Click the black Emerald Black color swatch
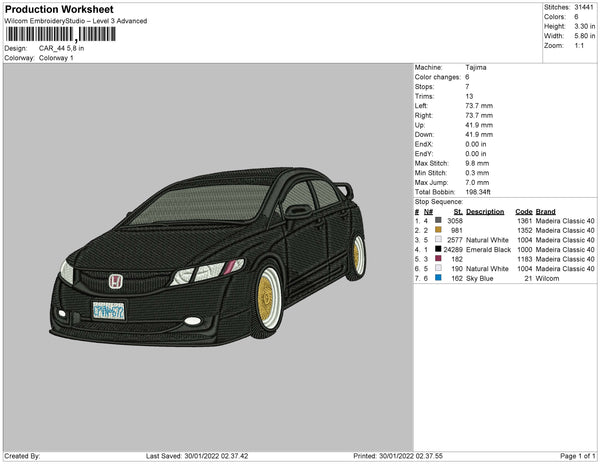This screenshot has height=464, width=600. 438,249
